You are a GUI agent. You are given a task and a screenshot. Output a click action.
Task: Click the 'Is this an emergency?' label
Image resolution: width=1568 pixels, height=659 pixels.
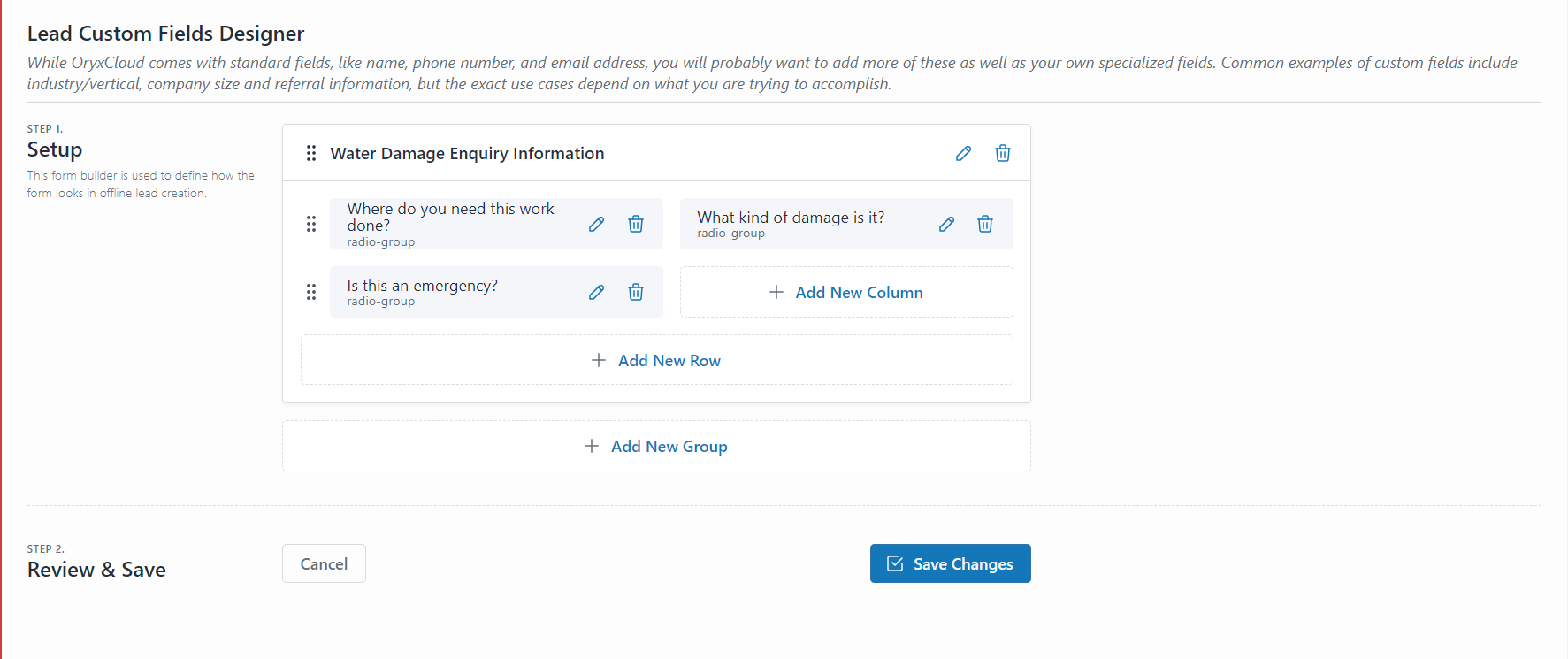(x=422, y=286)
